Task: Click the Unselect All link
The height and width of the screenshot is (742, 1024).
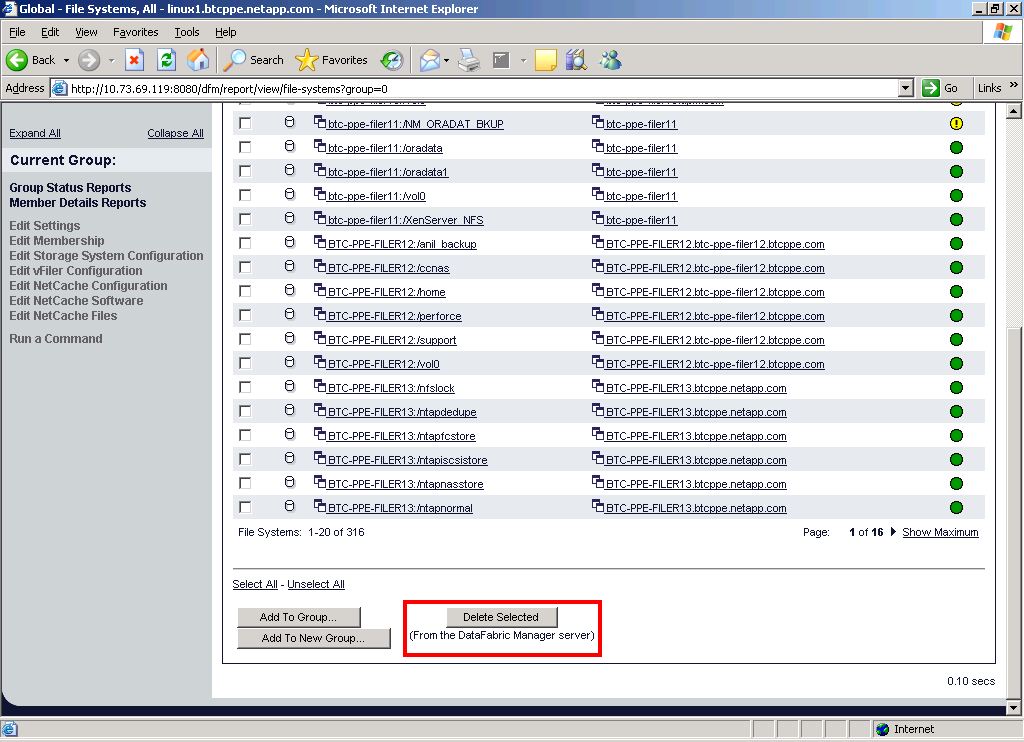Action: point(316,584)
